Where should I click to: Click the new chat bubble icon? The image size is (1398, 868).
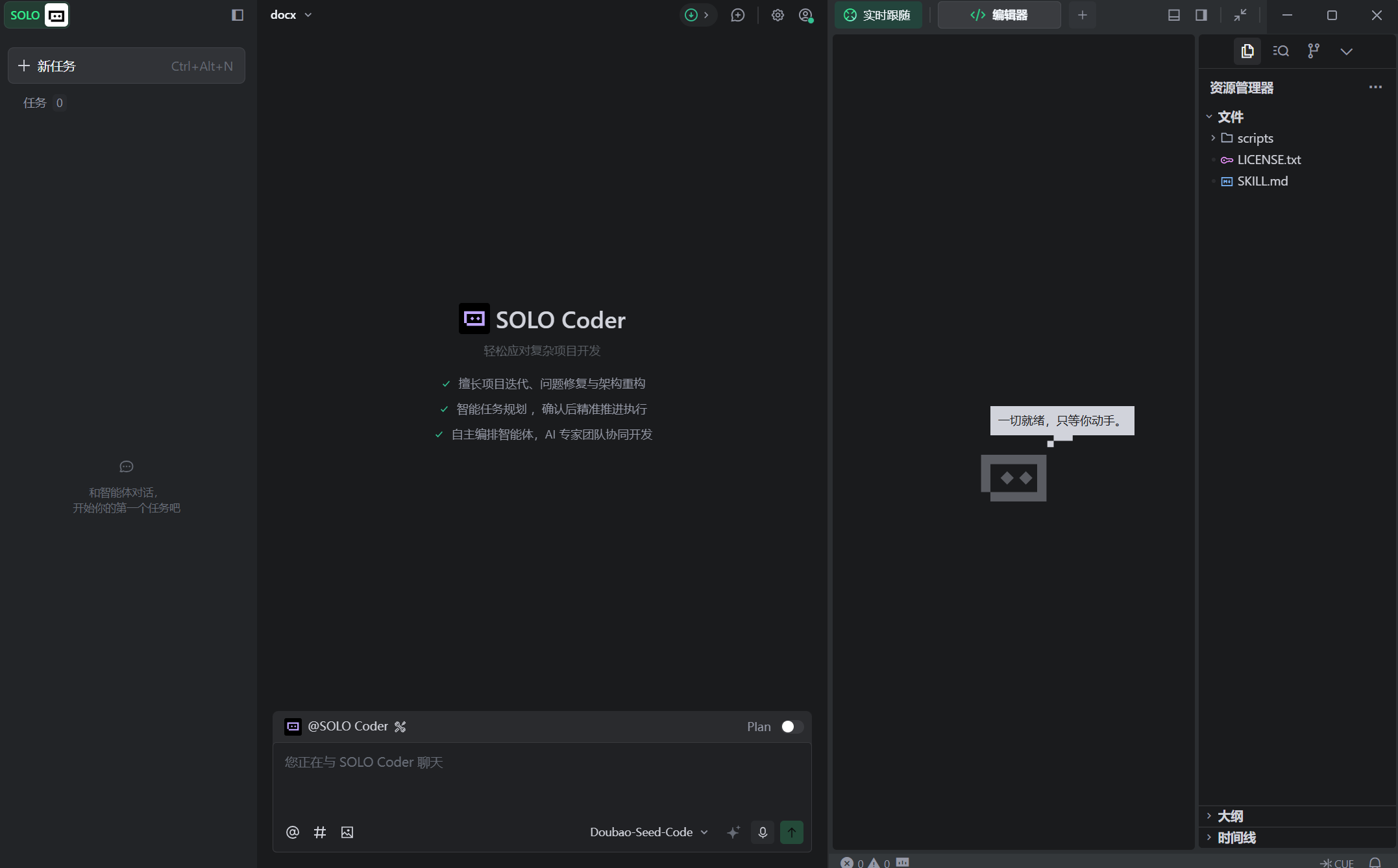click(x=738, y=15)
